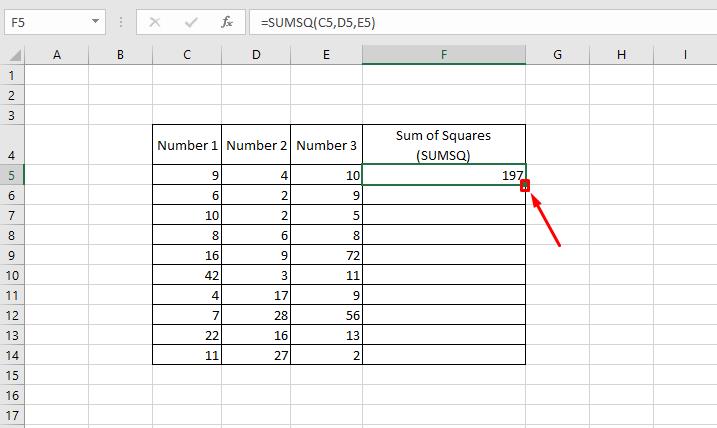Select column A header
The height and width of the screenshot is (428, 717).
[57, 55]
